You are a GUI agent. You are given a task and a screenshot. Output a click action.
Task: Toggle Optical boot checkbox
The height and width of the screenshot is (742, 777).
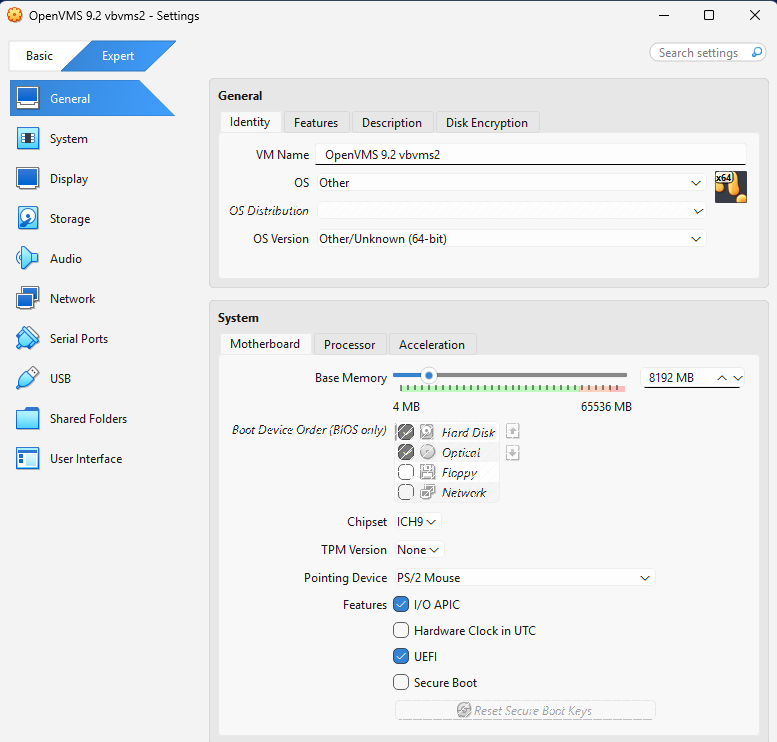[x=406, y=452]
